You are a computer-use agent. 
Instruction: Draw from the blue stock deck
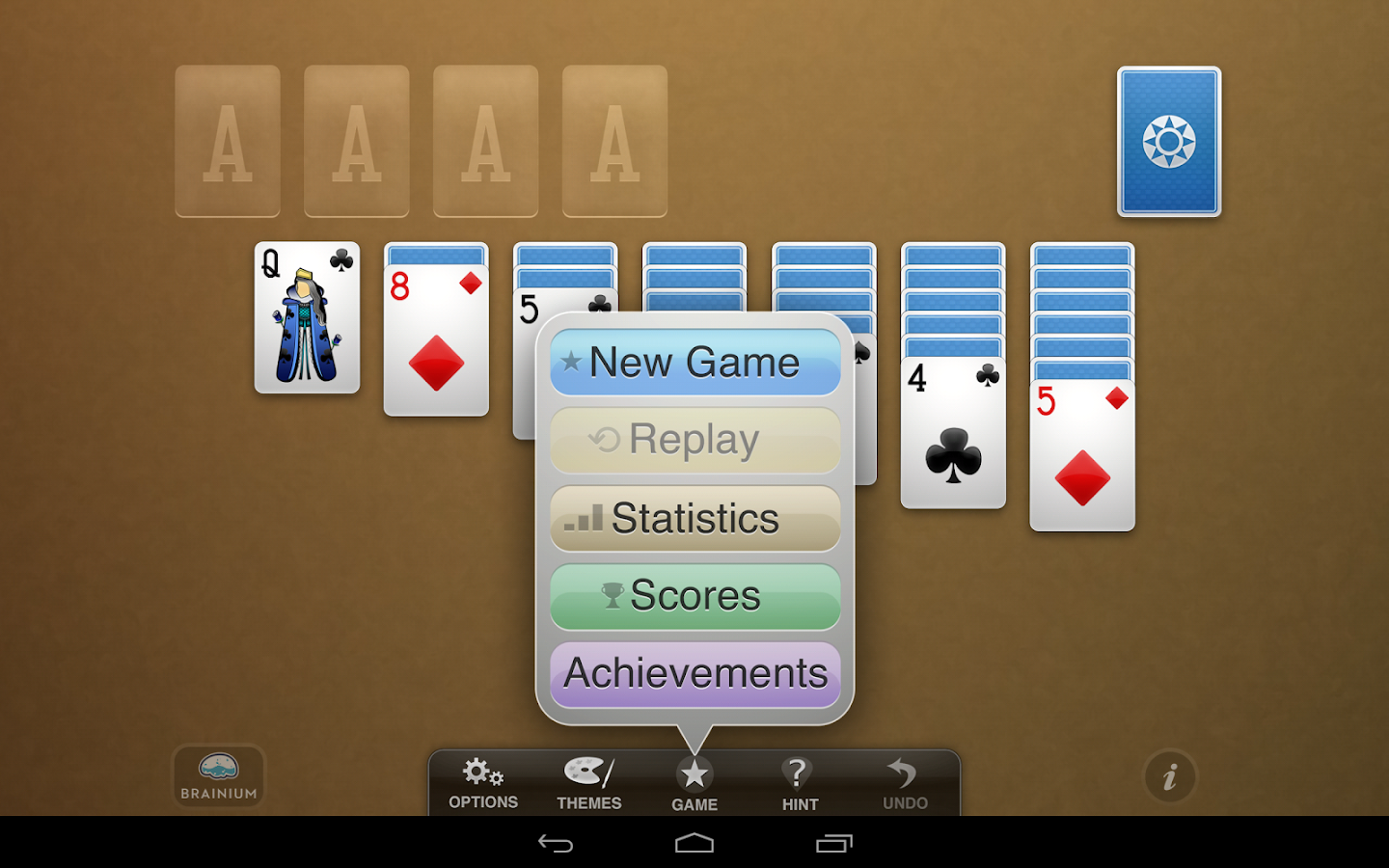tap(1169, 142)
